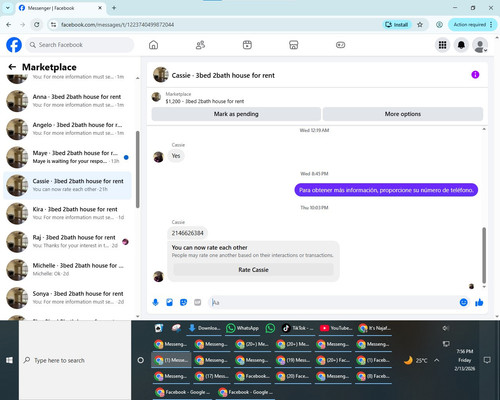Open conversation information purple icon
The height and width of the screenshot is (400, 500).
[x=475, y=75]
